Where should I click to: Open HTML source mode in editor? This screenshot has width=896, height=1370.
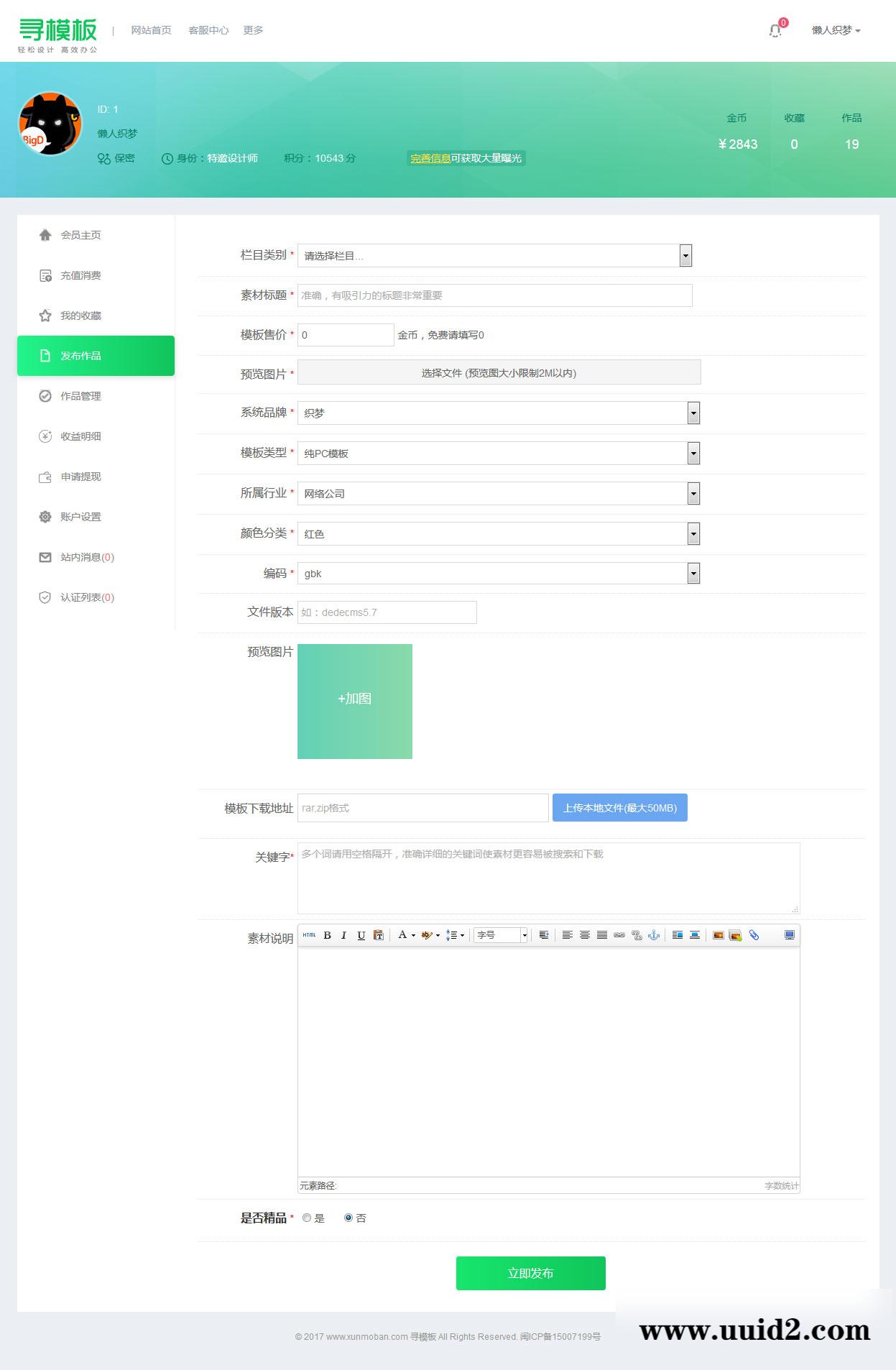pos(309,935)
